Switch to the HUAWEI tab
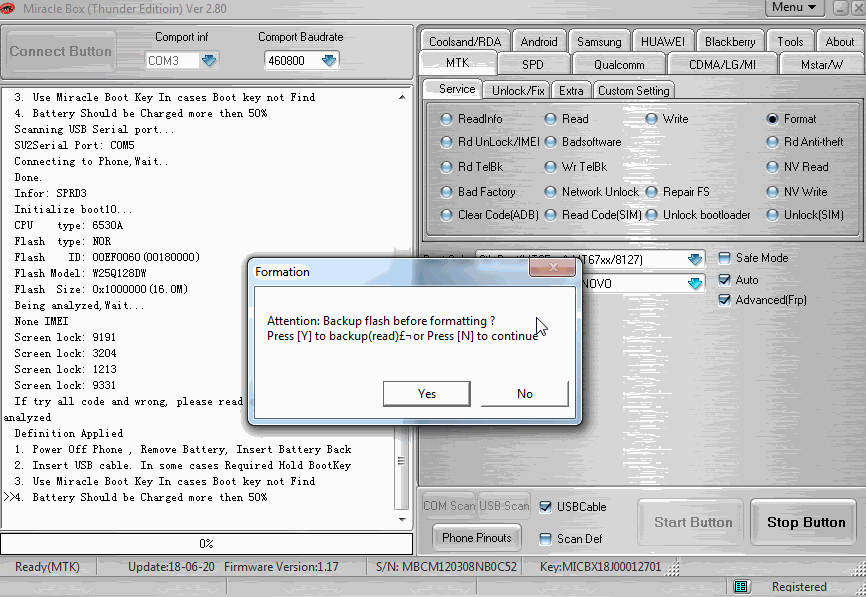Screen dimensions: 866x597 click(663, 41)
